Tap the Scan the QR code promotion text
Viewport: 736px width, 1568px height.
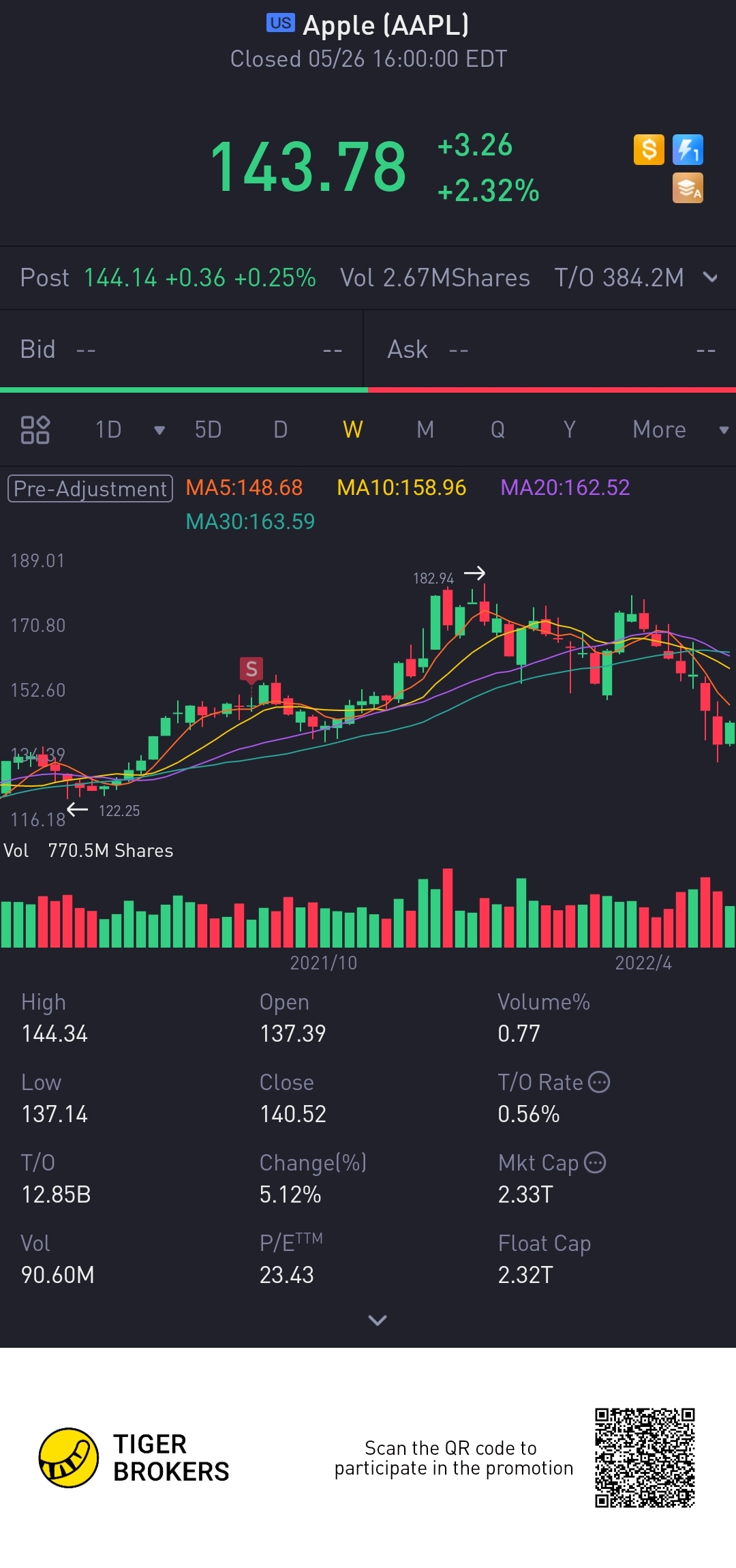coord(453,1458)
